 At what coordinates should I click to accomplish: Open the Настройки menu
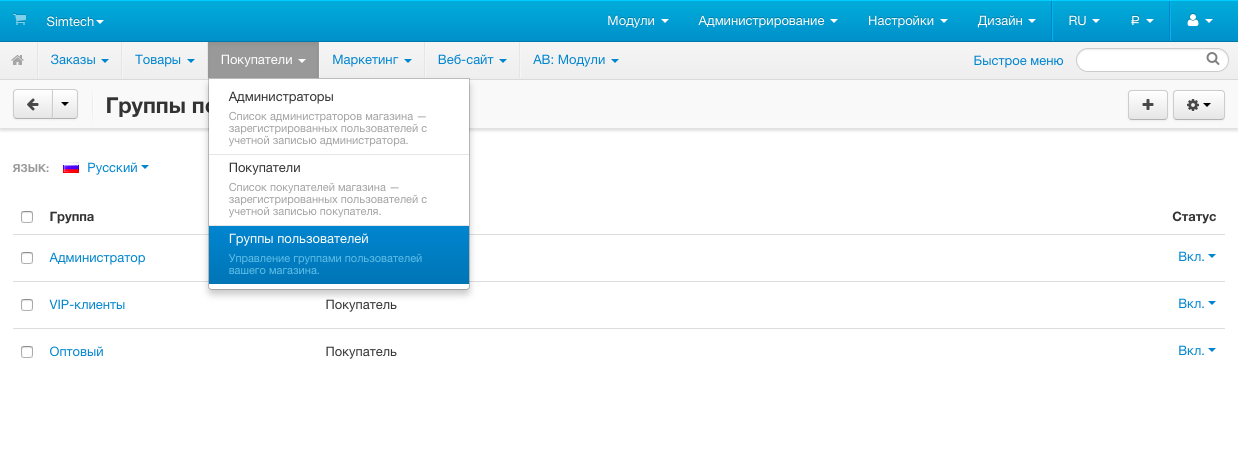[x=908, y=20]
